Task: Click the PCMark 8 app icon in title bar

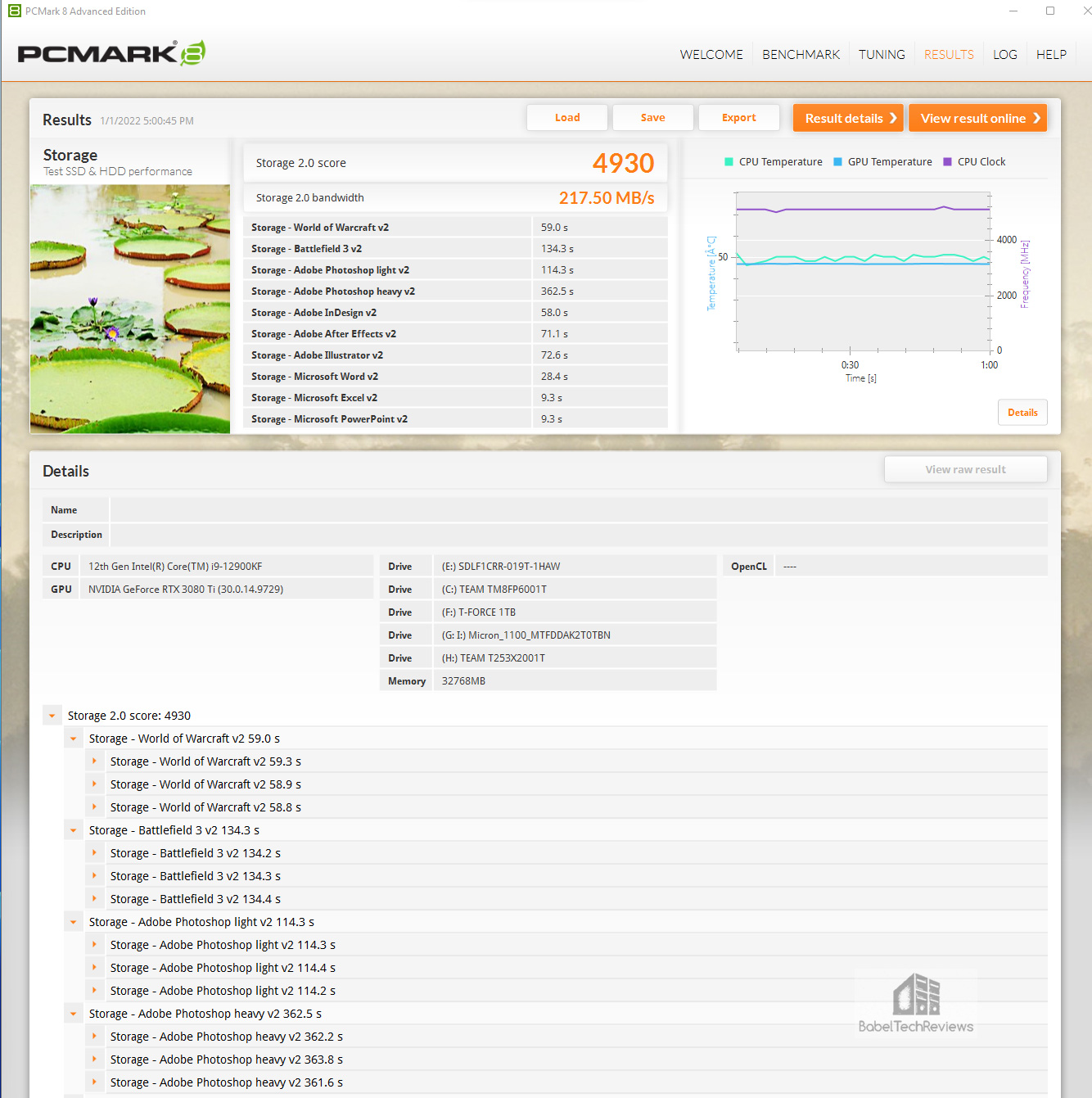Action: pyautogui.click(x=14, y=11)
